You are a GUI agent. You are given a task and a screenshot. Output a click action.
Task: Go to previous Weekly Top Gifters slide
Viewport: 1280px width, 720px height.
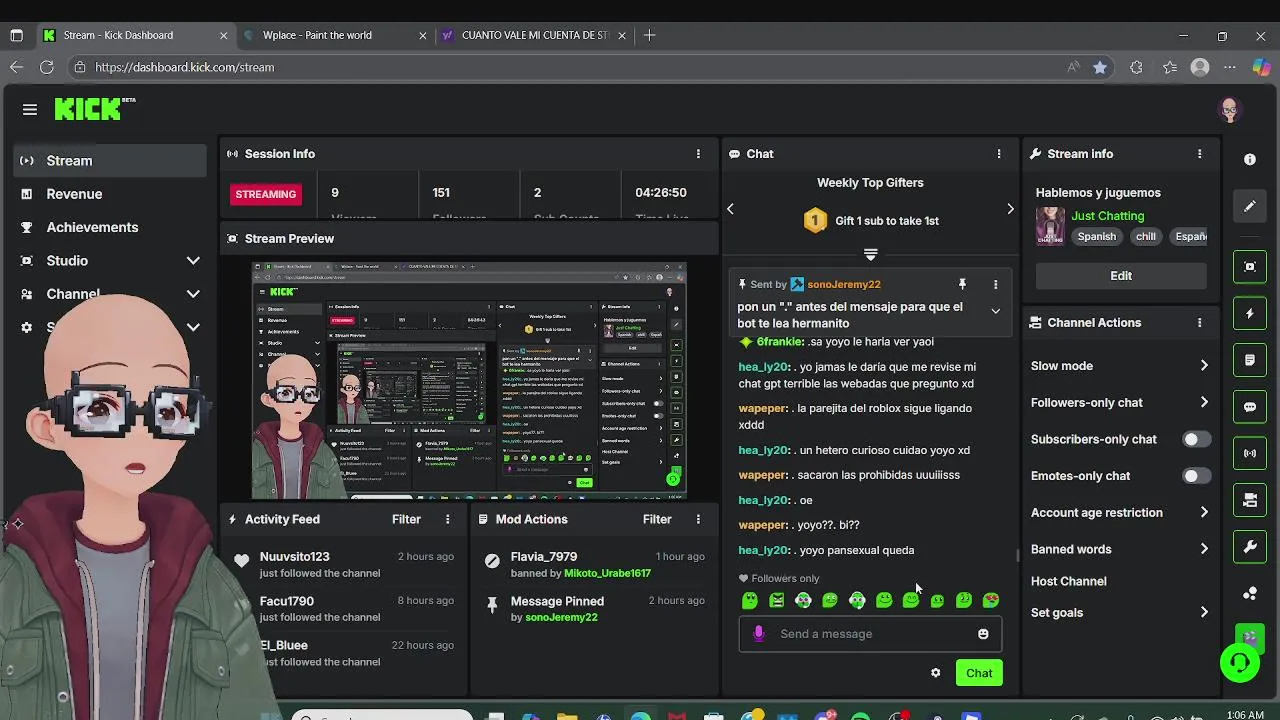pos(730,209)
